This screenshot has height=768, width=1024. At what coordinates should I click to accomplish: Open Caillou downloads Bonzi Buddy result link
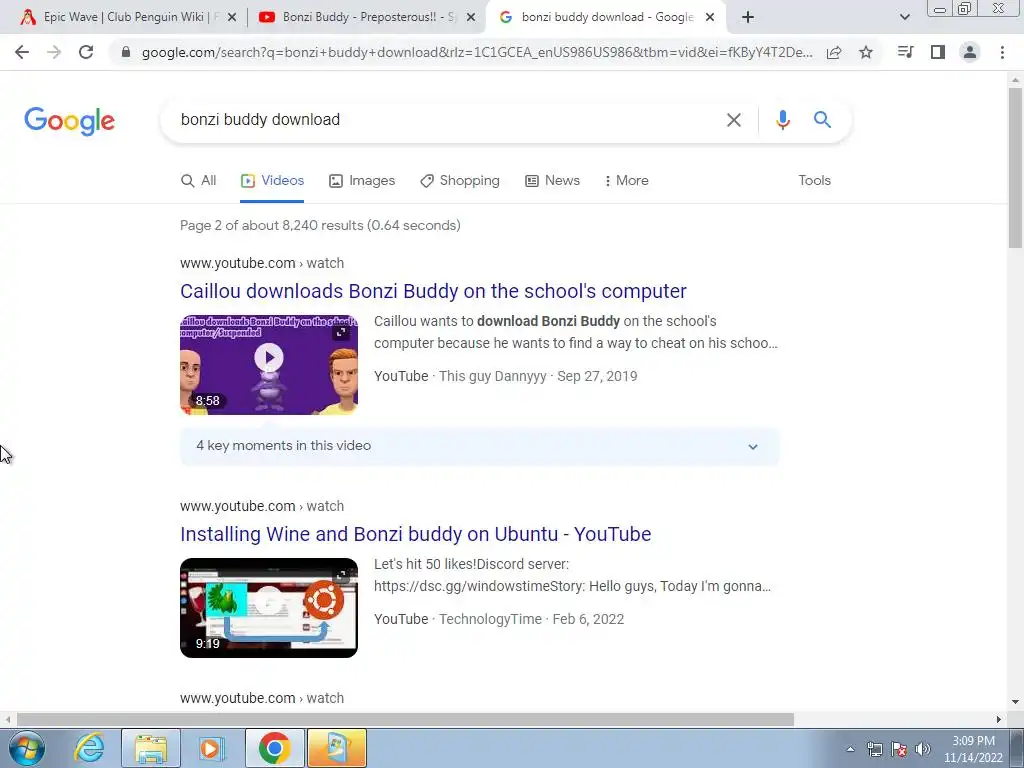tap(433, 291)
